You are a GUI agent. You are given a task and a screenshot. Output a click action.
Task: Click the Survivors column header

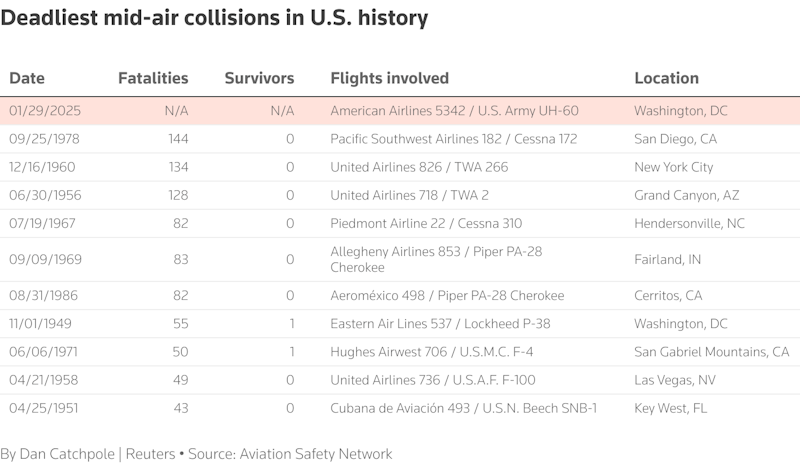[259, 78]
